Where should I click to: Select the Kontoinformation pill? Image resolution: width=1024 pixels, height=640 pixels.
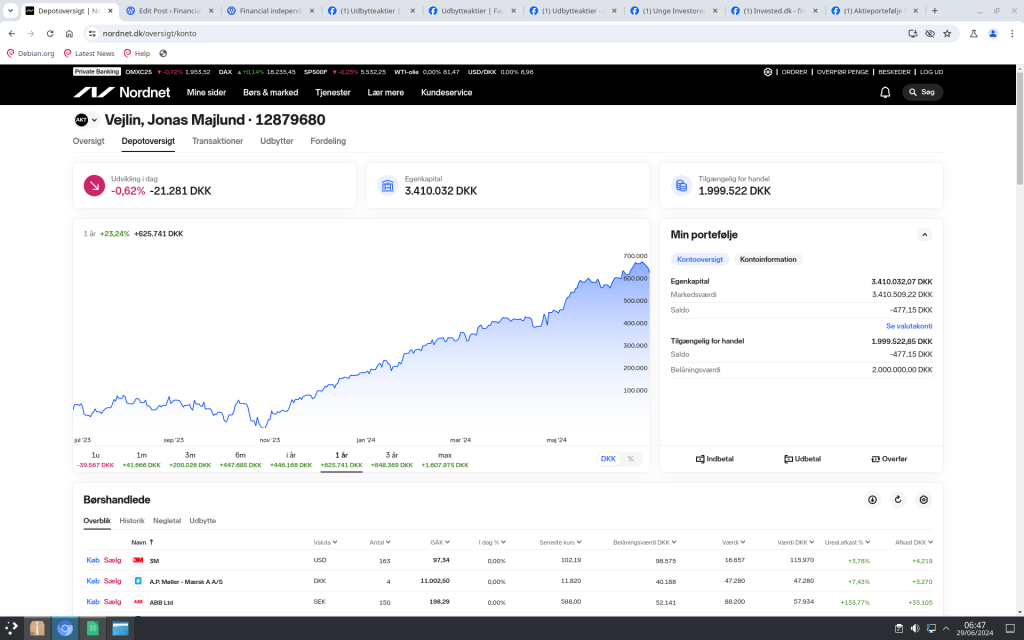[768, 259]
